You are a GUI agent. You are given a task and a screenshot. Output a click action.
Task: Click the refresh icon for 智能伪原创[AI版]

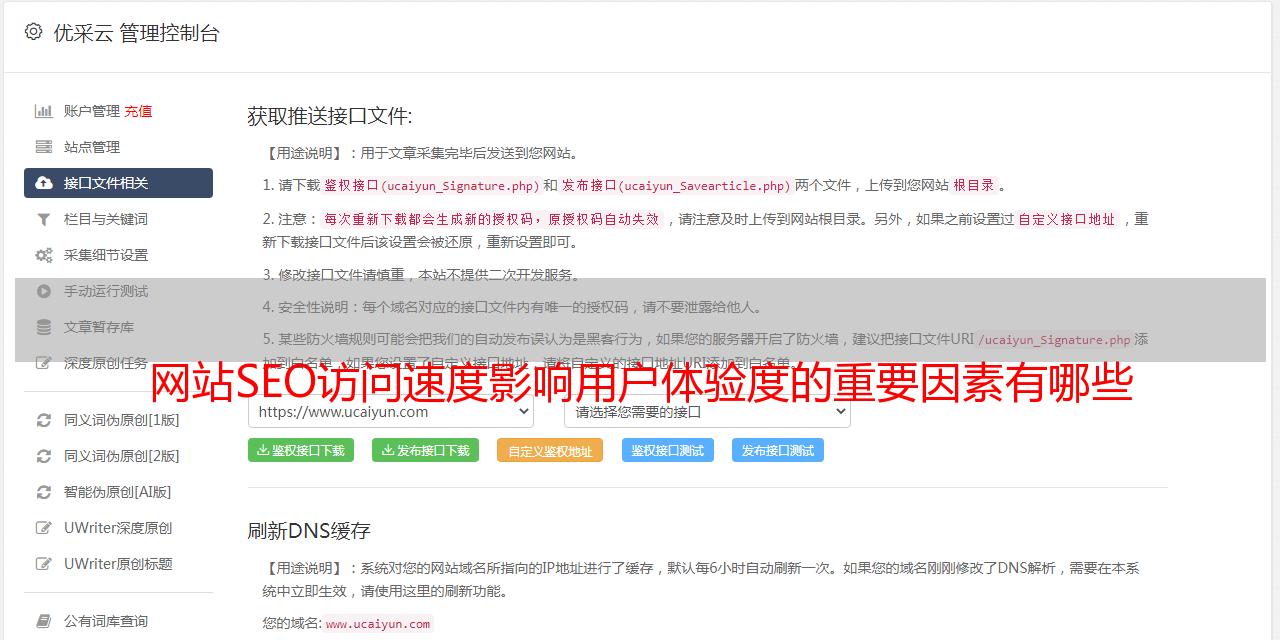[x=44, y=492]
